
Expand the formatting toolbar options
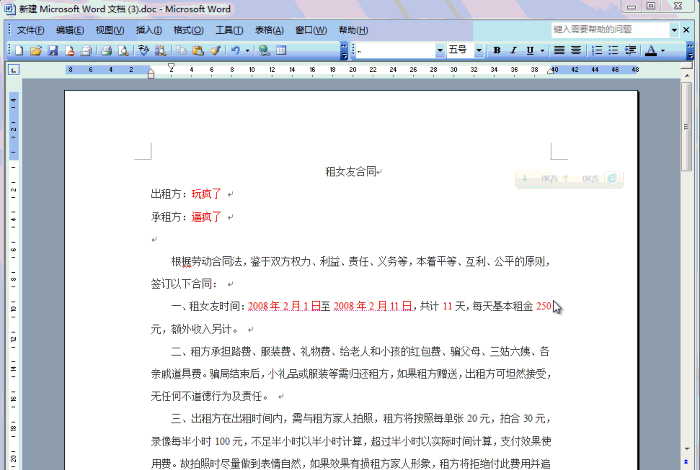(690, 51)
